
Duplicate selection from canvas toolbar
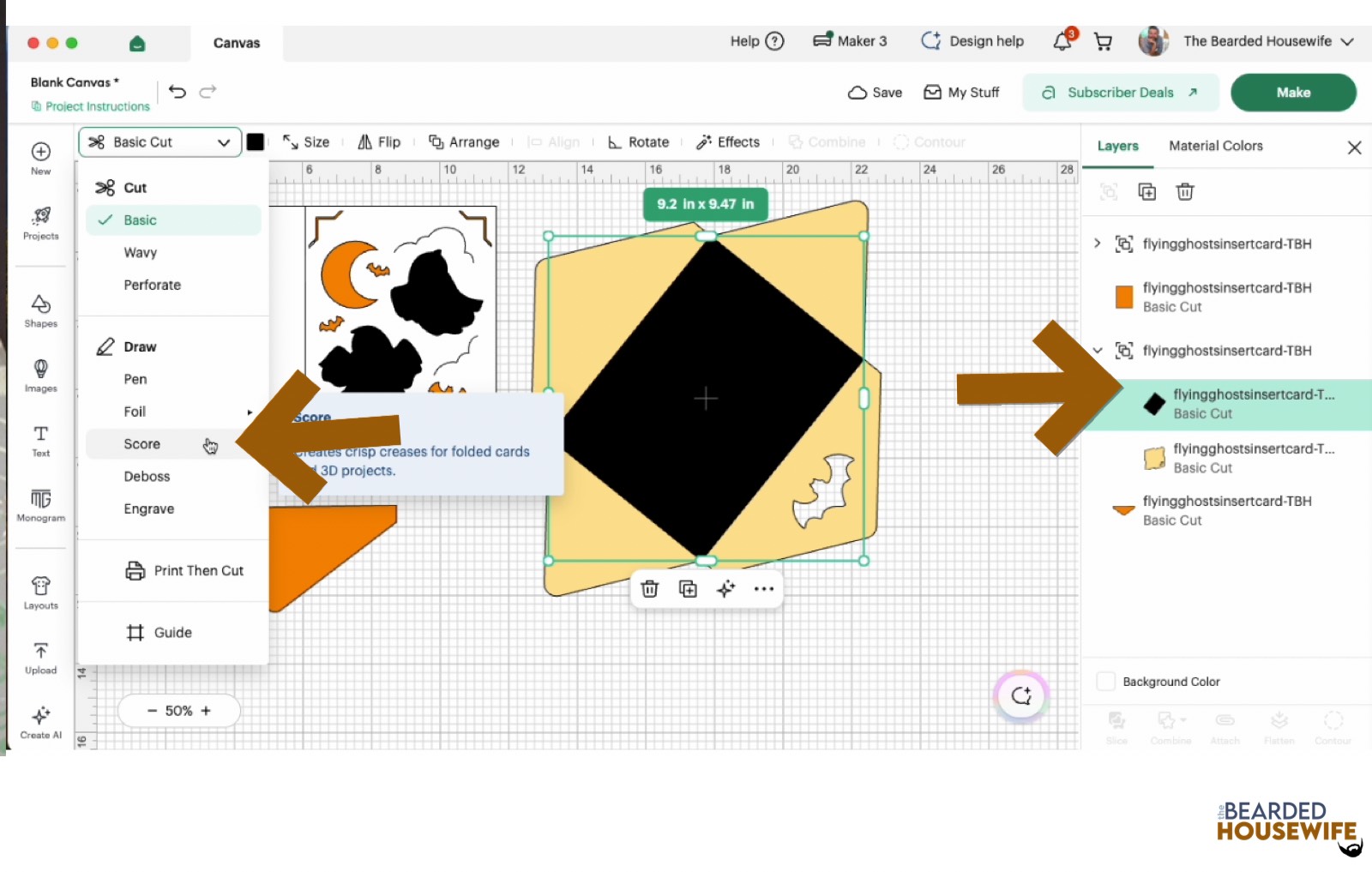688,589
